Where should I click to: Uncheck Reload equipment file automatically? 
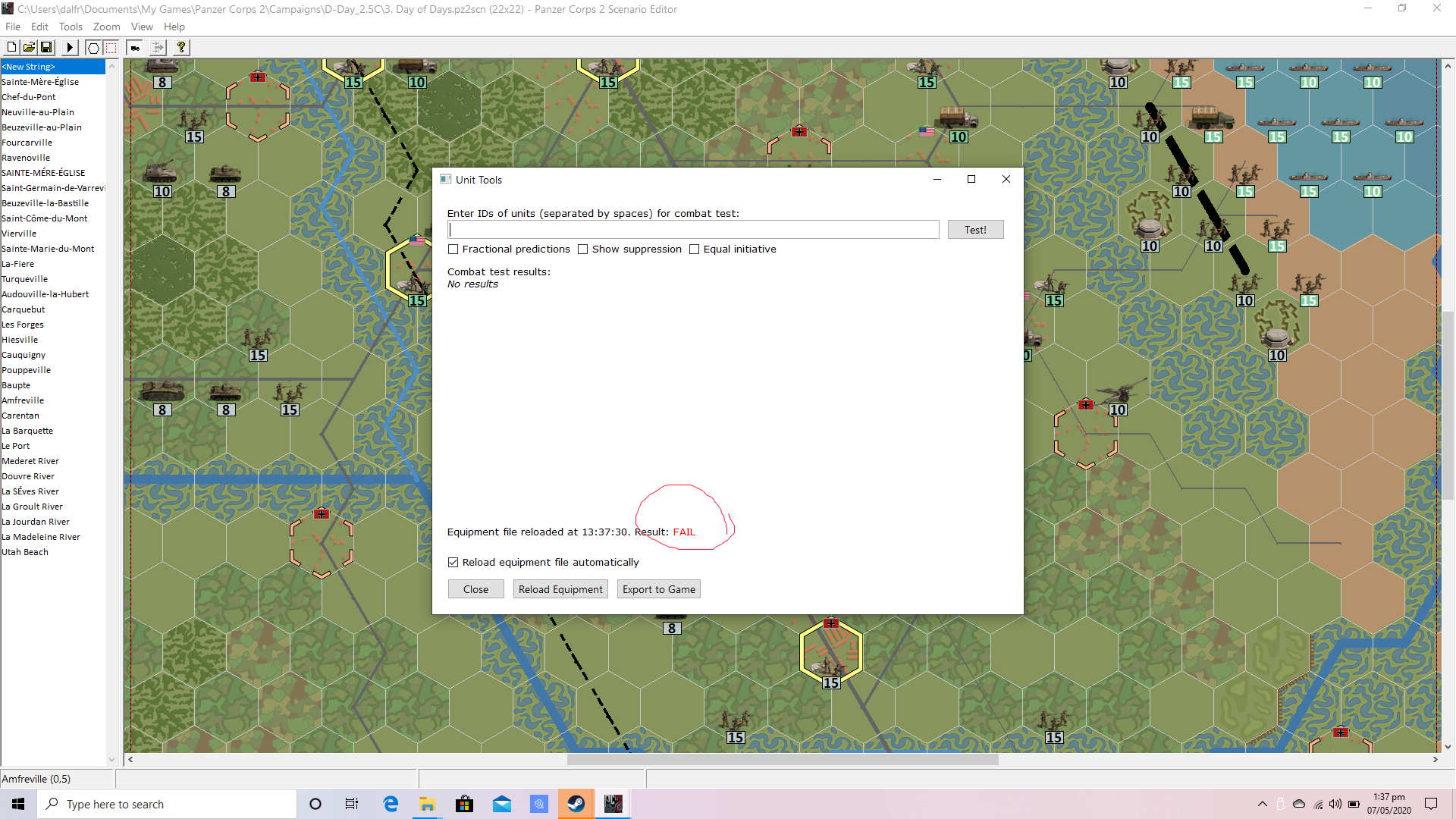[453, 562]
